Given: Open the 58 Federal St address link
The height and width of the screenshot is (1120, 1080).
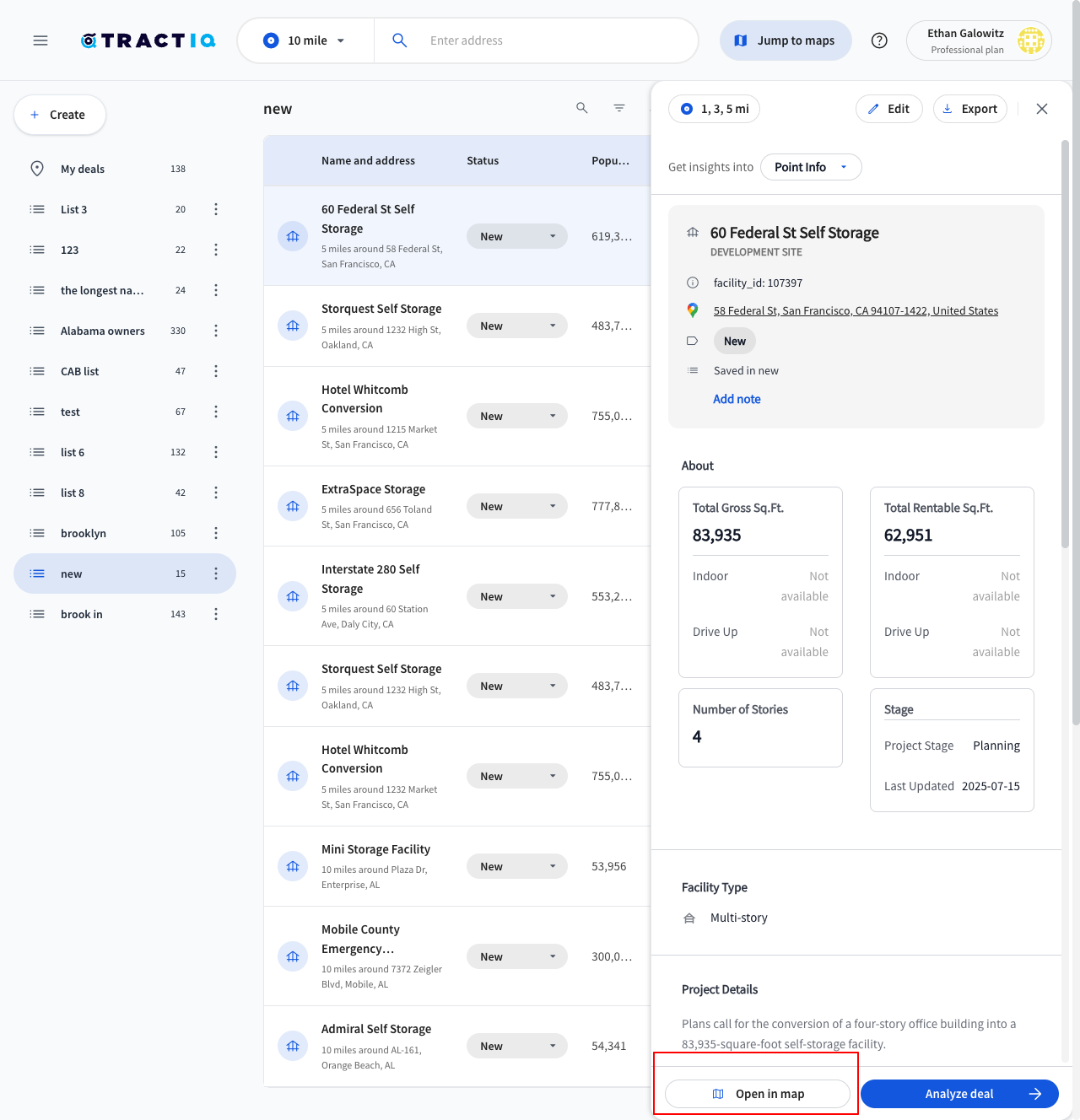Looking at the screenshot, I should pos(856,310).
